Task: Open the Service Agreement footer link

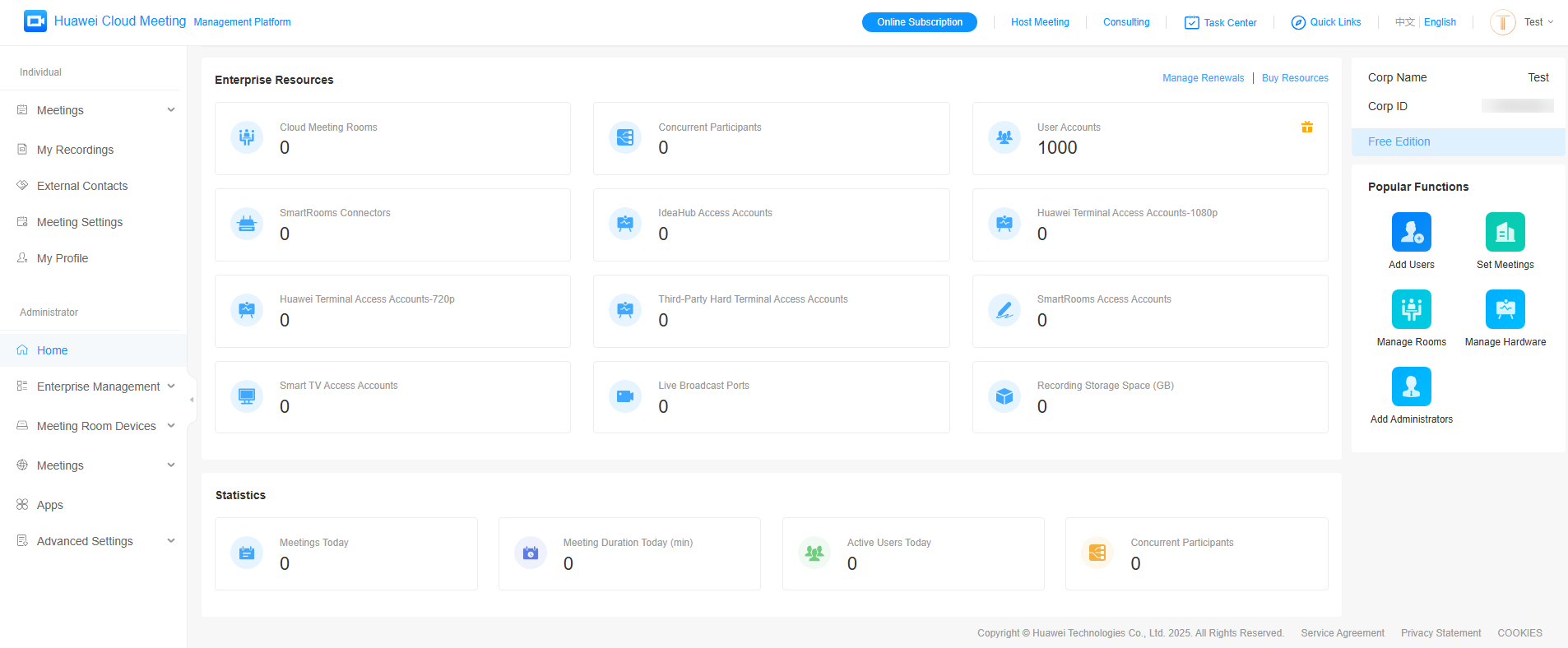Action: (x=1343, y=633)
